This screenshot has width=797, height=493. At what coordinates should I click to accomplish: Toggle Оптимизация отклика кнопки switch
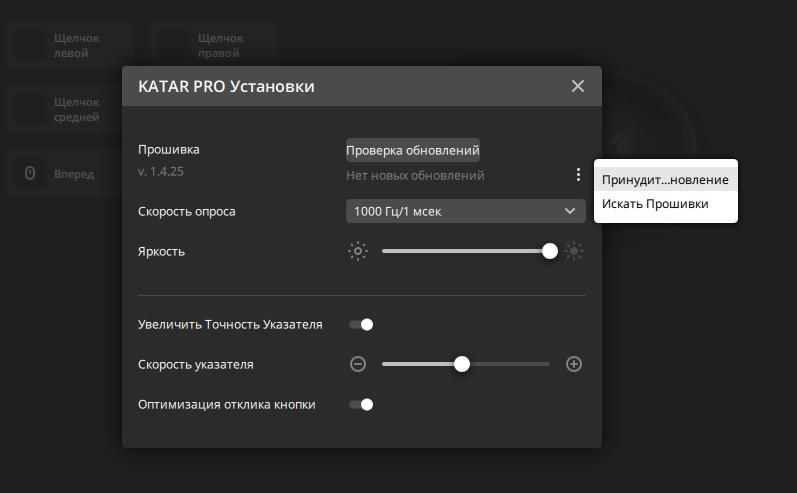pos(361,405)
